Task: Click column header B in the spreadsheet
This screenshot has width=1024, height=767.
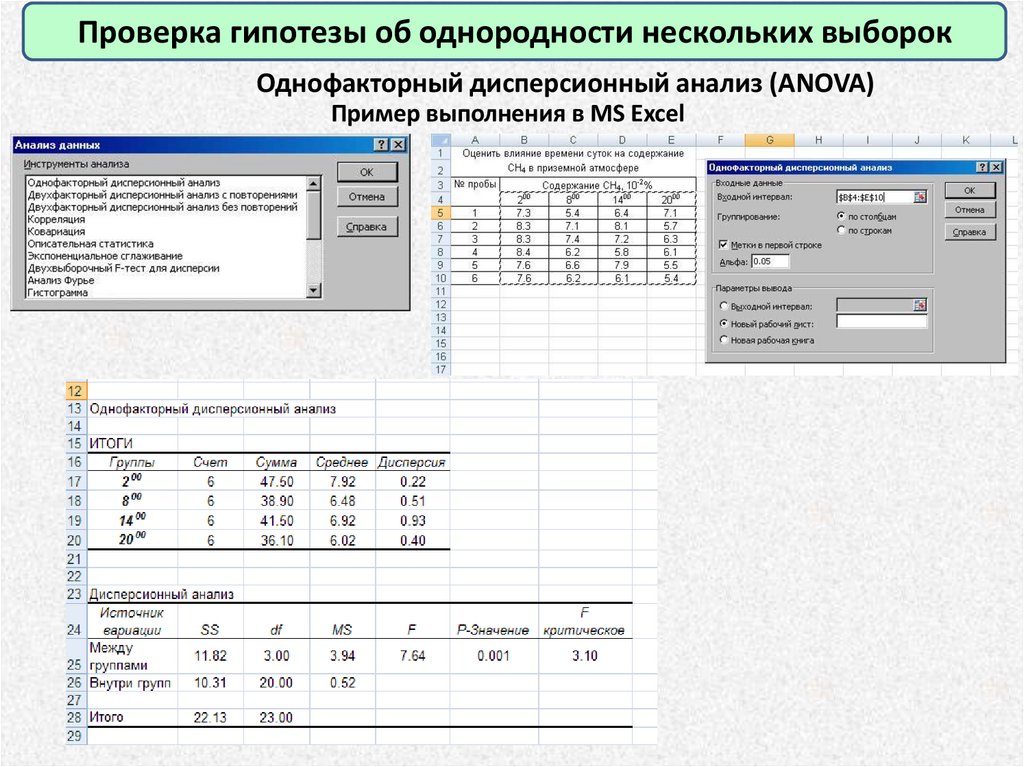Action: (x=524, y=140)
